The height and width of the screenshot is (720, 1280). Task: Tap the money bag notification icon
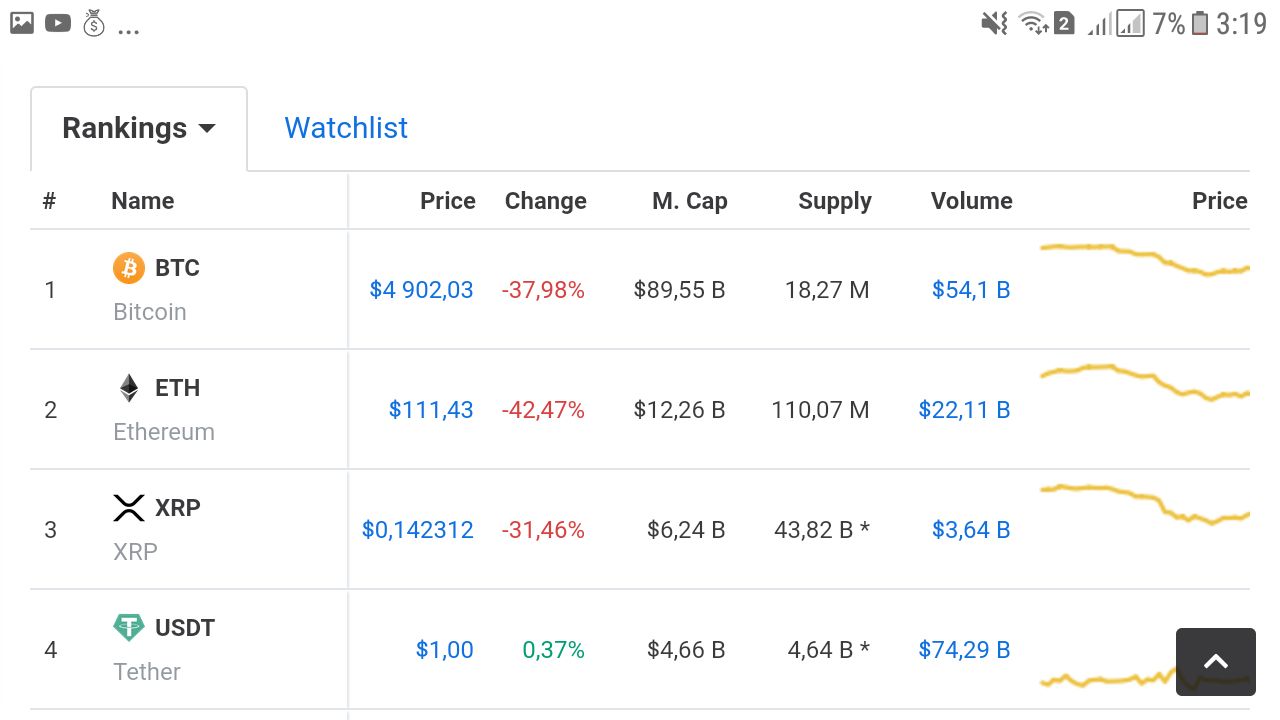pyautogui.click(x=93, y=23)
